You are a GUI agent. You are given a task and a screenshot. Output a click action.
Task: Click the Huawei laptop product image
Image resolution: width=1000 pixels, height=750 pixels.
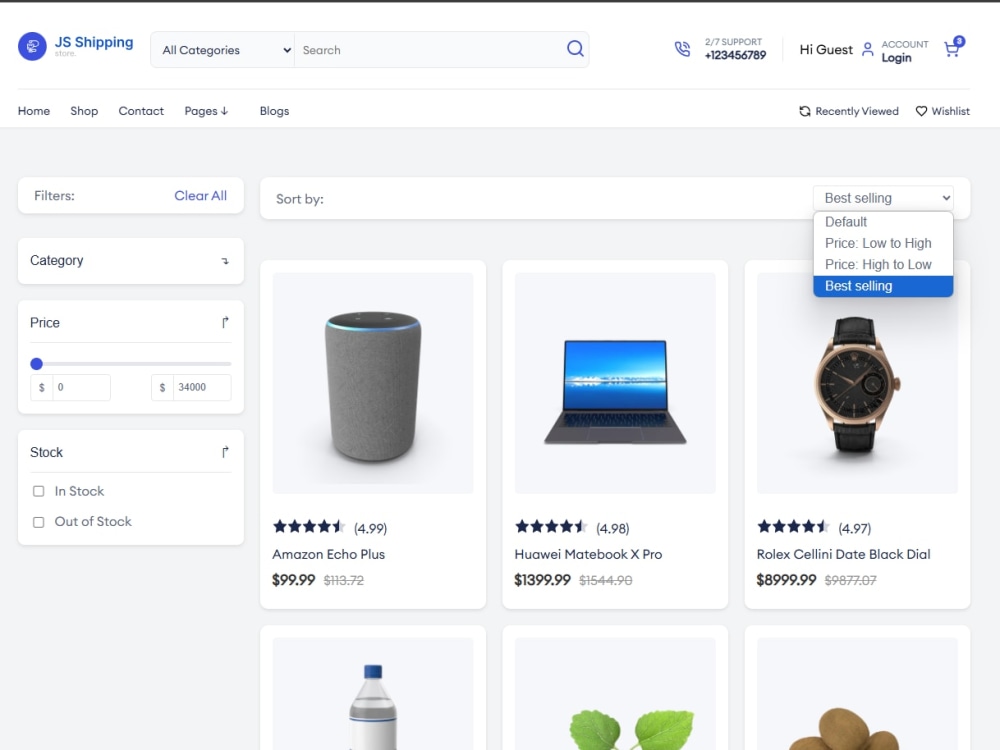click(615, 383)
